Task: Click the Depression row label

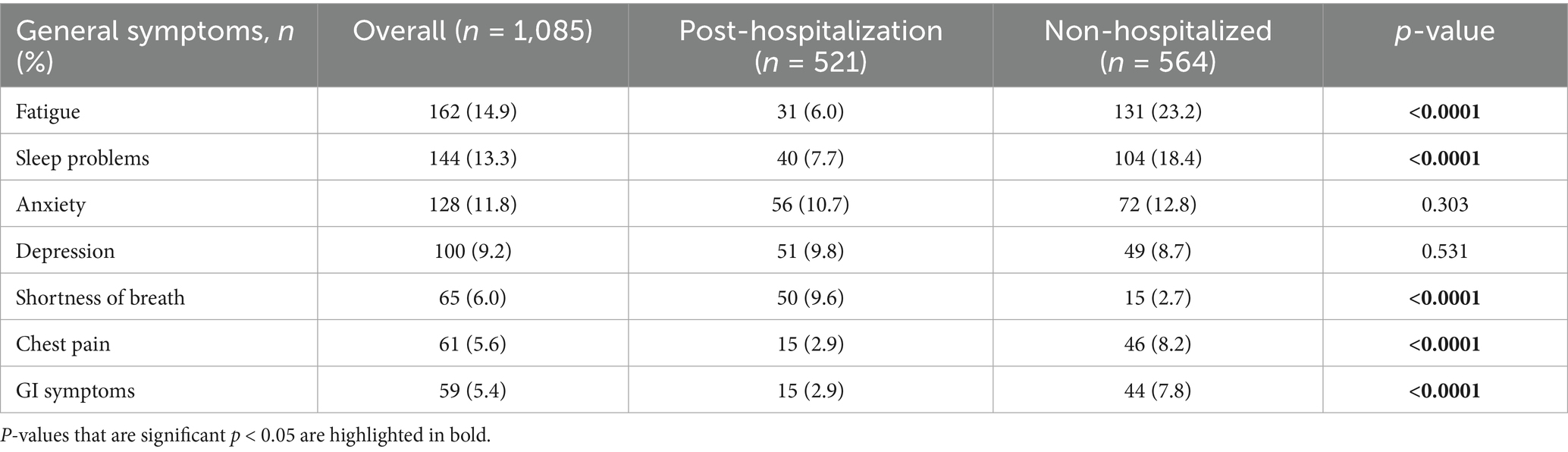Action: point(65,251)
